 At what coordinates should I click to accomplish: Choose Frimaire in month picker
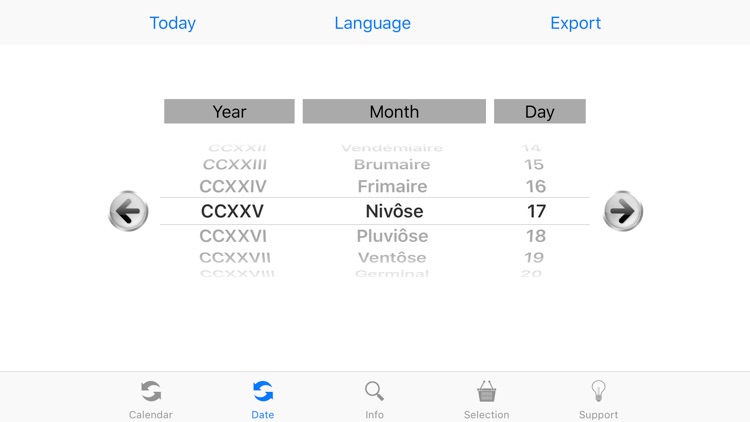pos(392,186)
